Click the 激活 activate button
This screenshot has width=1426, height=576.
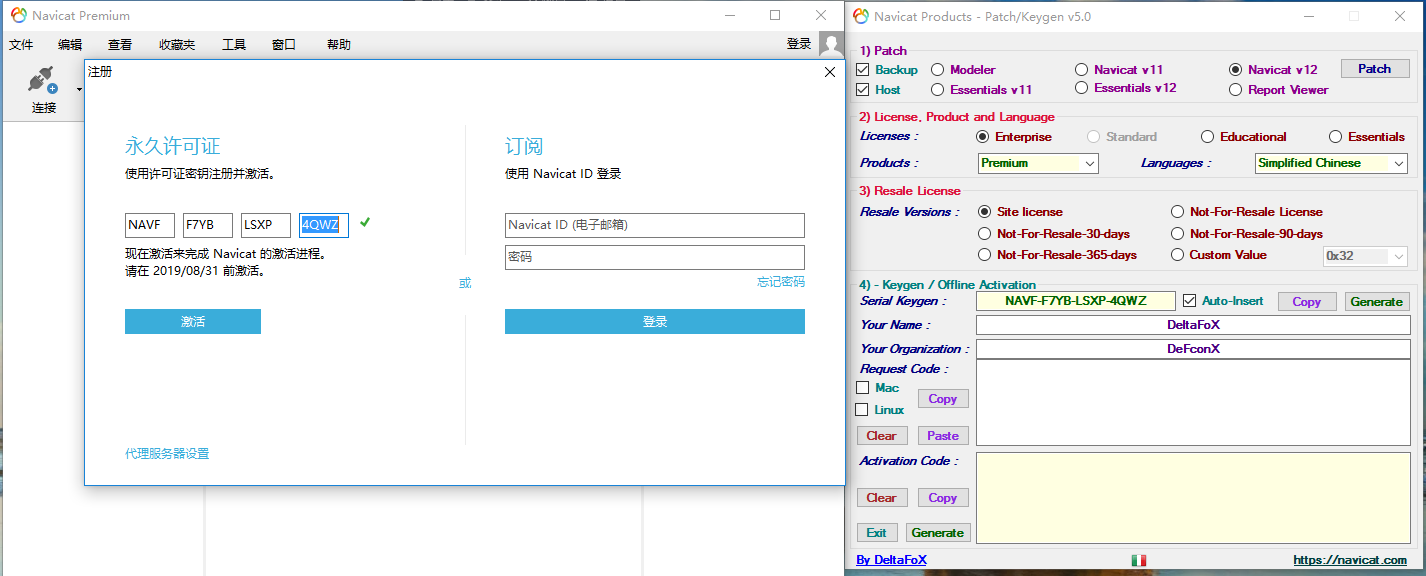point(193,321)
